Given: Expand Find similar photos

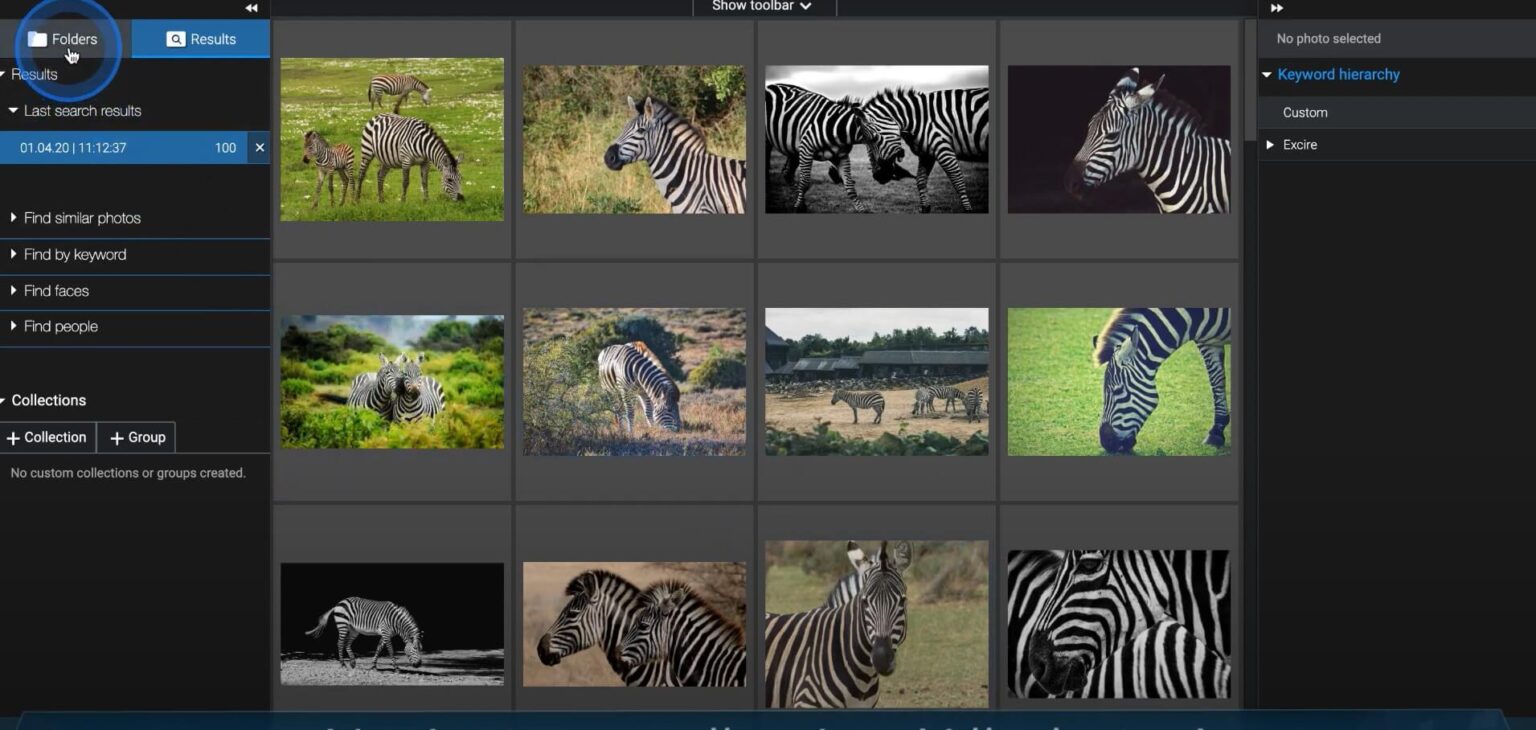Looking at the screenshot, I should [x=14, y=218].
